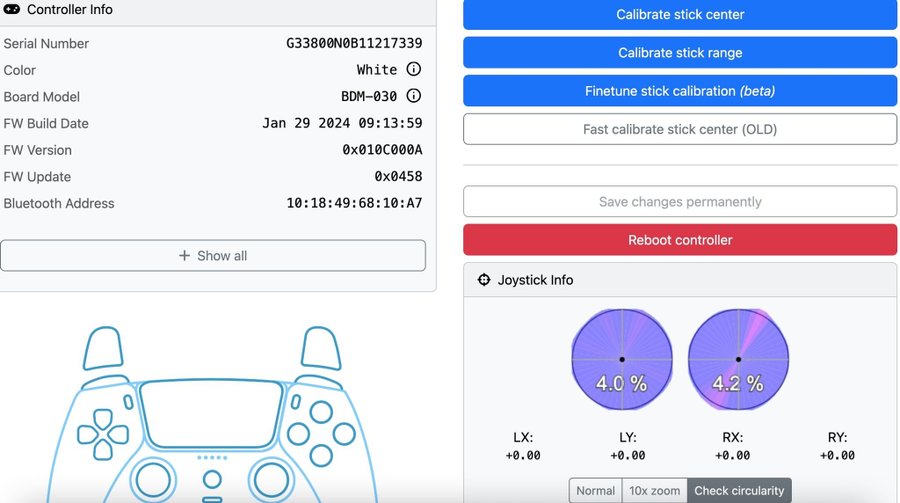Viewport: 900px width, 503px height.
Task: Click the RX: axis label
Action: (732, 438)
